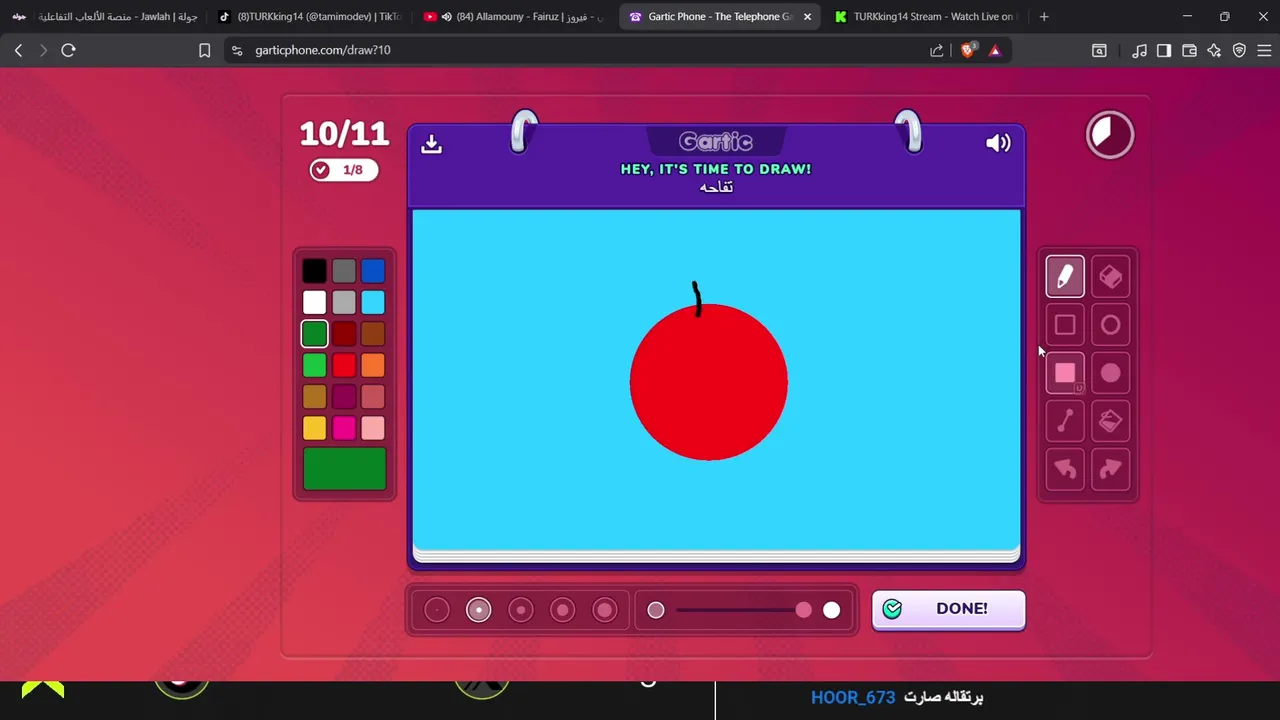Mute the Gartic Phone sound
This screenshot has height=720, width=1280.
pos(998,143)
